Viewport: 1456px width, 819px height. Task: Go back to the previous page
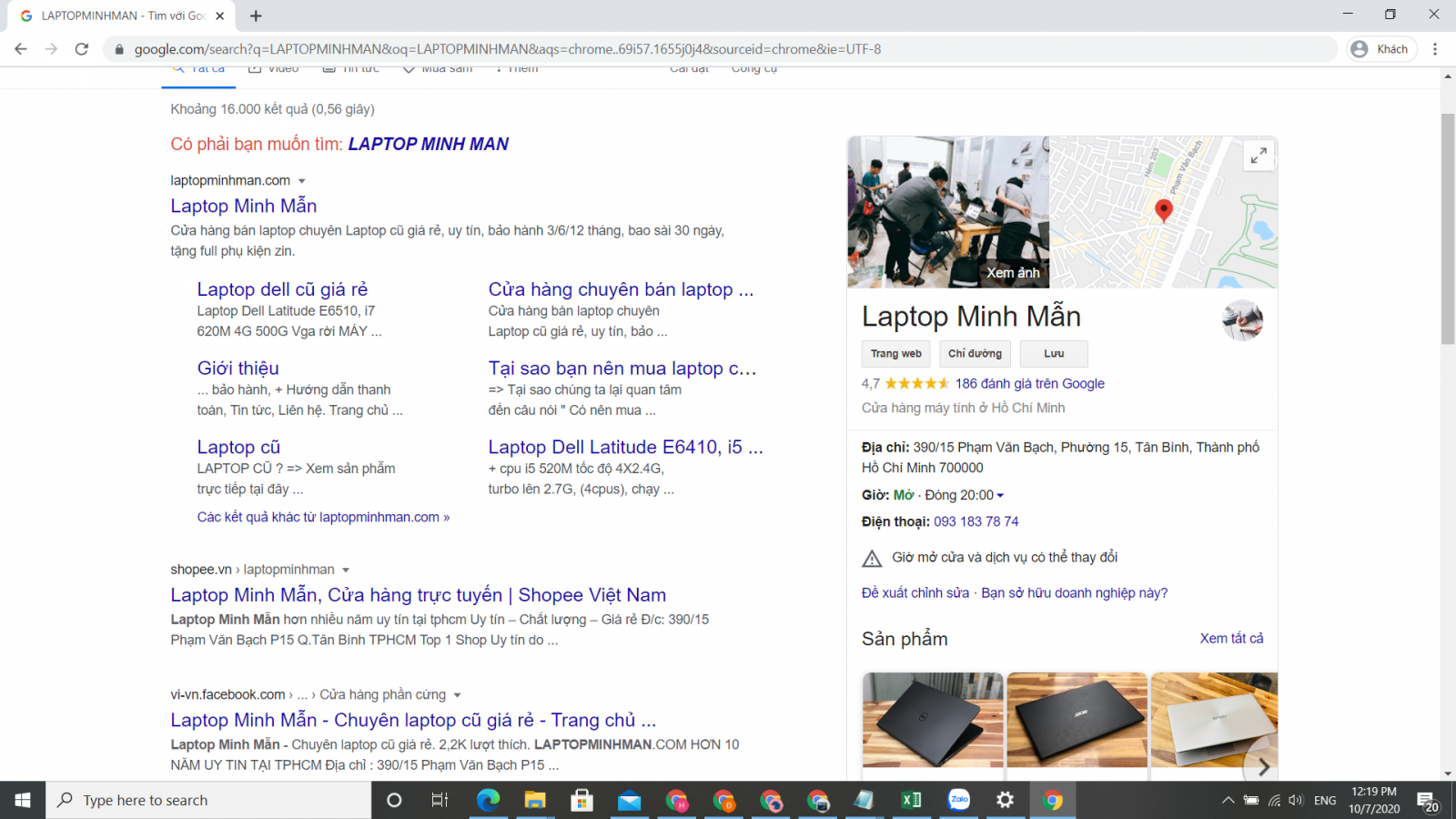[21, 49]
